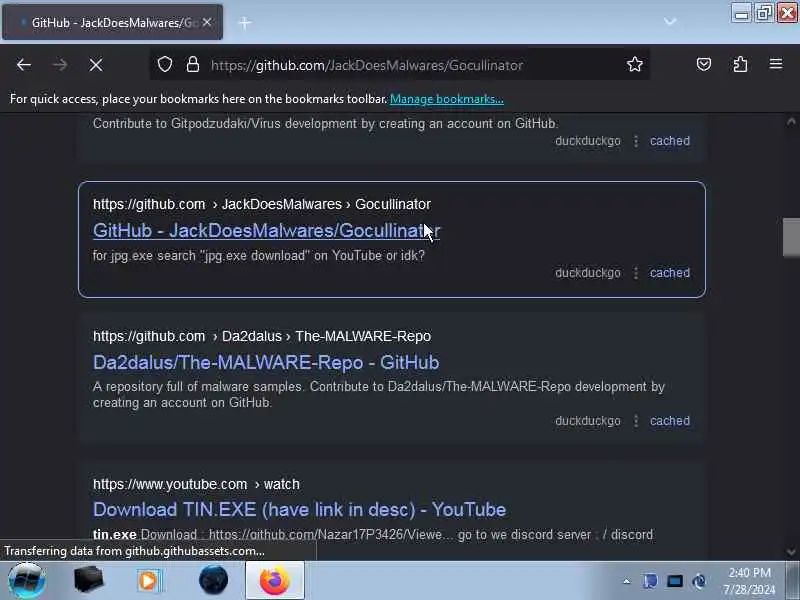
Task: Open GitHub - JackDoesMalwares/Gocullinator result
Action: click(266, 231)
